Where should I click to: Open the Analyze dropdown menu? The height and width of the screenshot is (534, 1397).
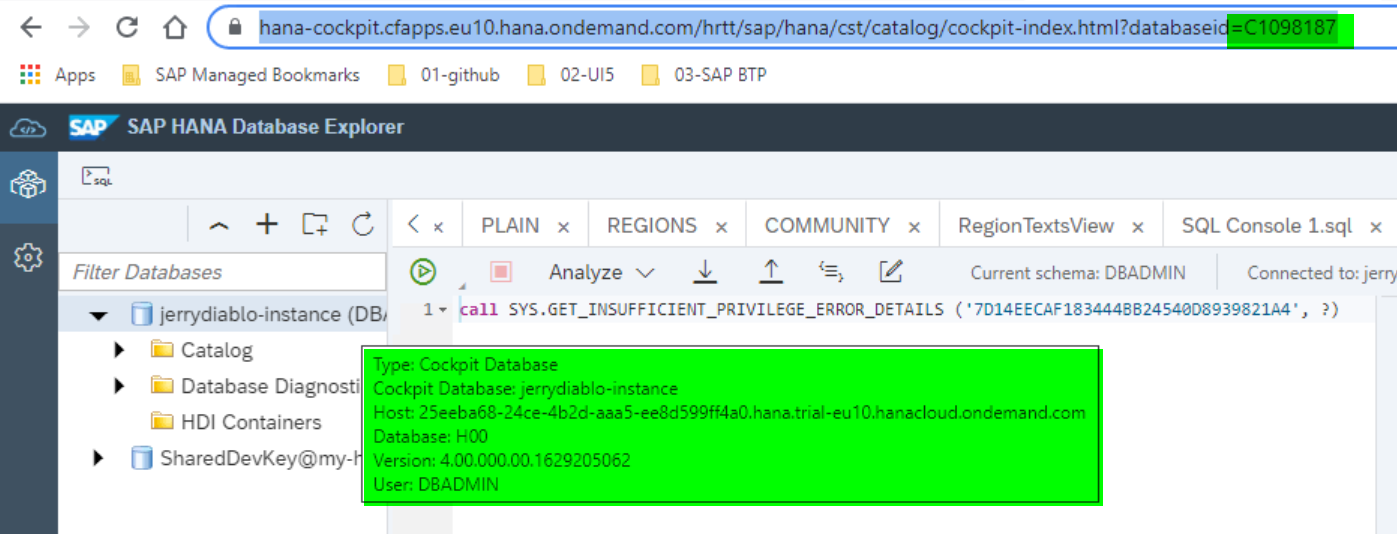[601, 272]
